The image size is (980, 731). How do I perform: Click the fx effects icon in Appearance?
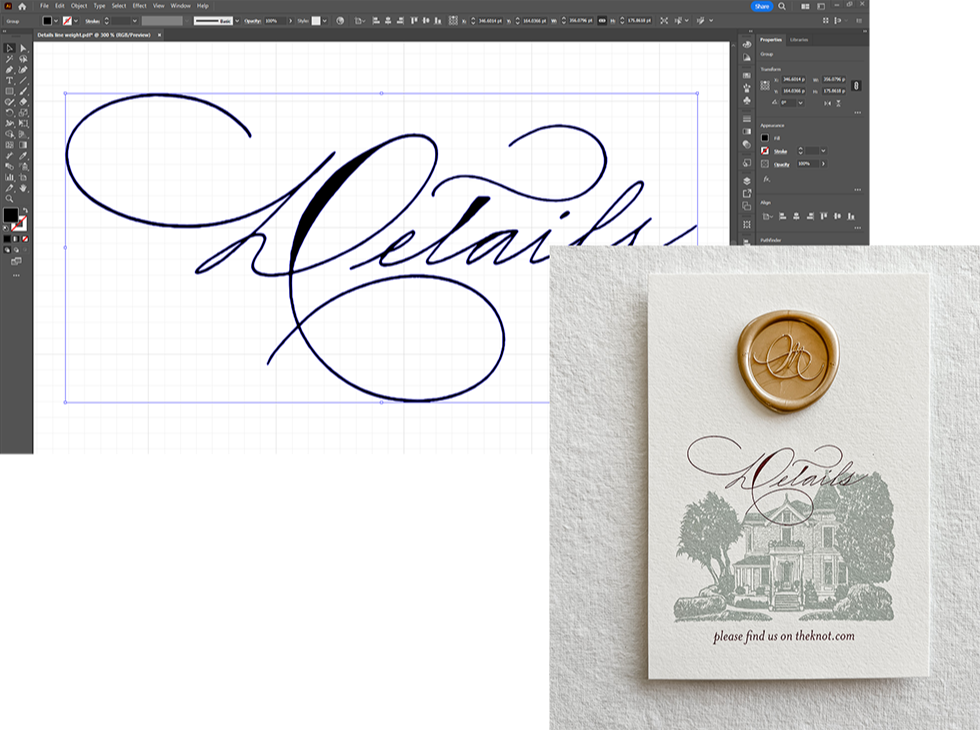766,179
